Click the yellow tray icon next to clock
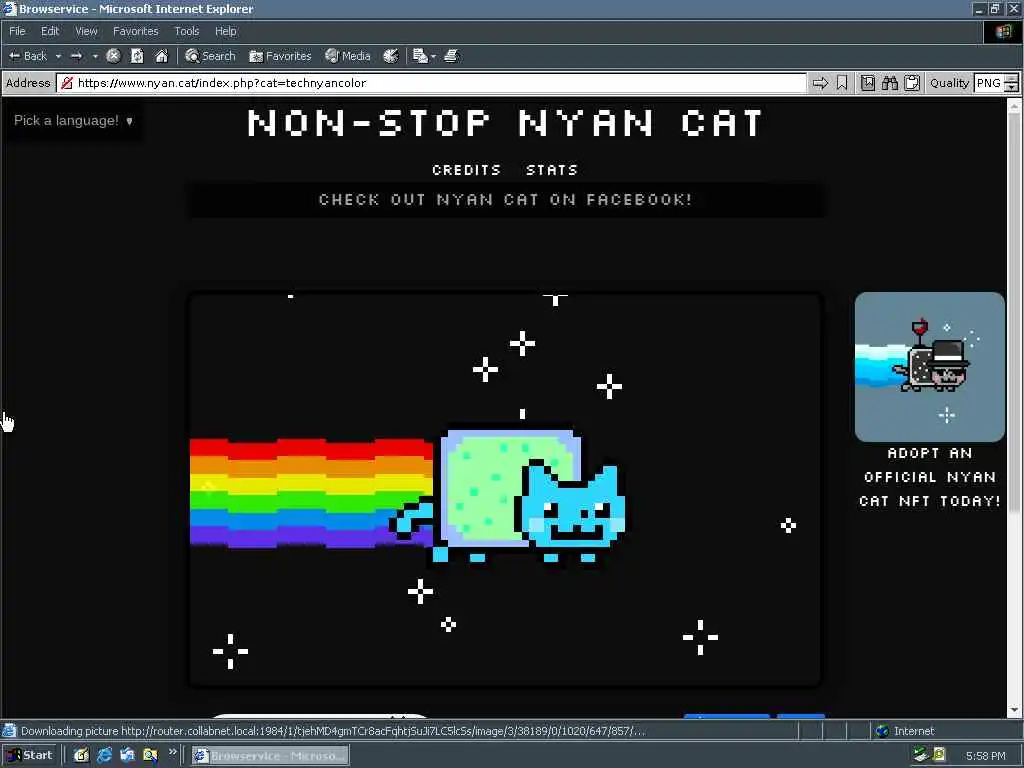 click(939, 756)
